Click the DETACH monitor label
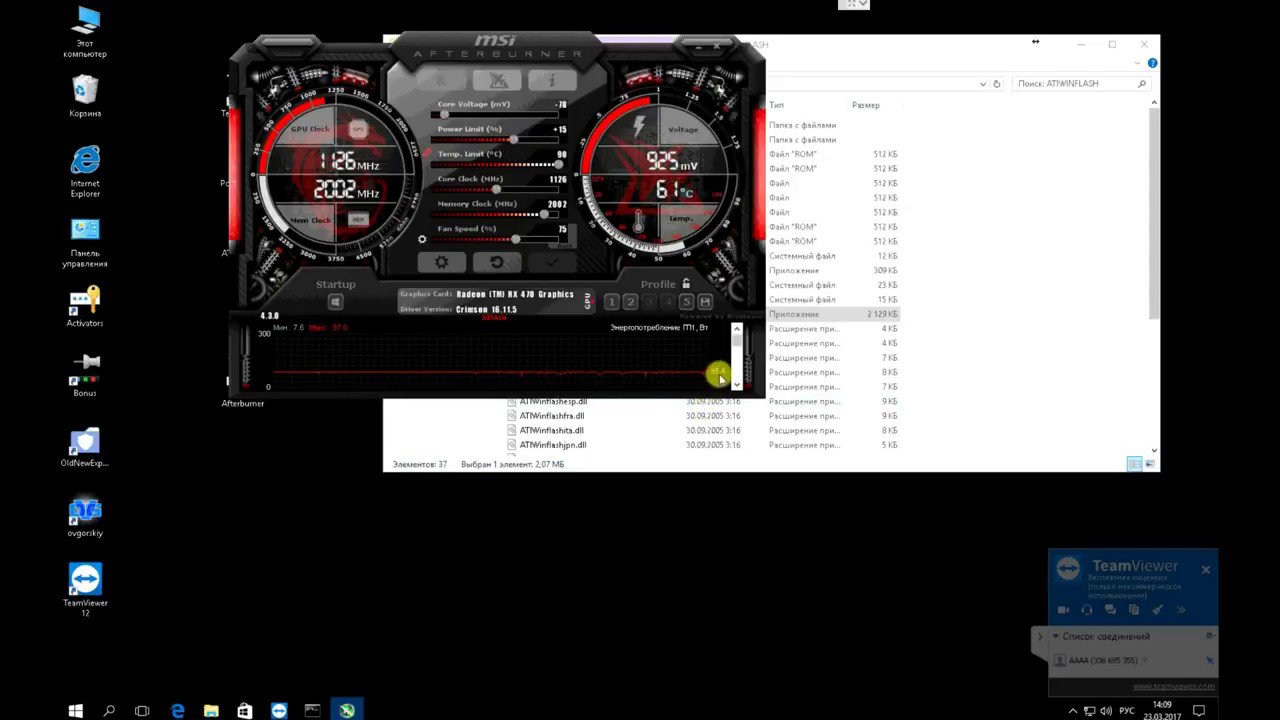Viewport: 1280px width, 720px height. click(495, 318)
